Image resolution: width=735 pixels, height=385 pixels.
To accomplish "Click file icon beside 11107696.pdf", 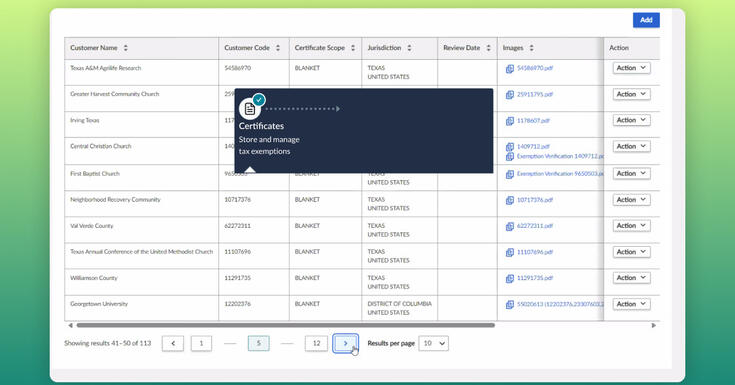I will tap(510, 252).
